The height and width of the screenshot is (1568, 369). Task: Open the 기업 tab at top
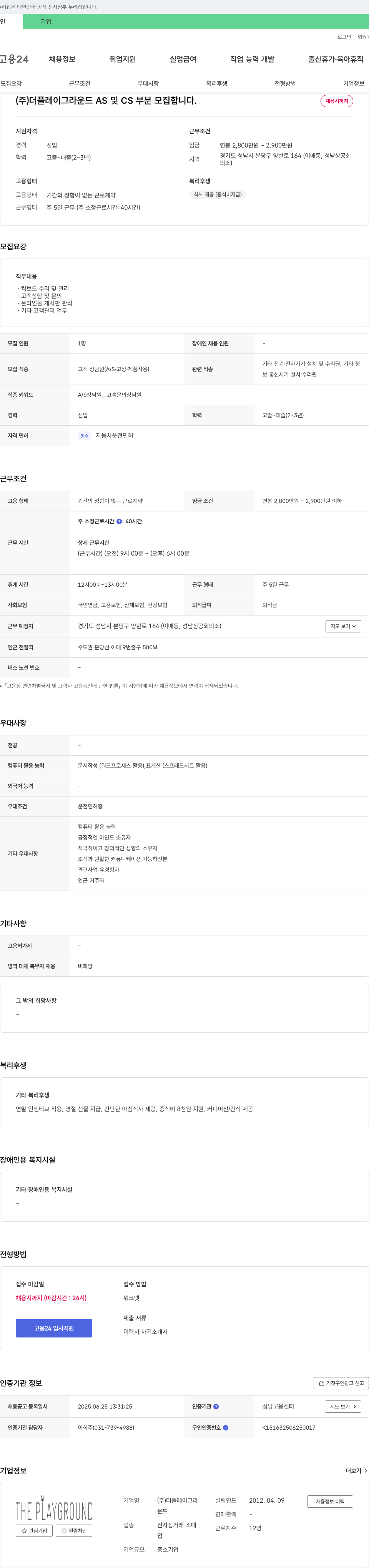click(x=46, y=21)
